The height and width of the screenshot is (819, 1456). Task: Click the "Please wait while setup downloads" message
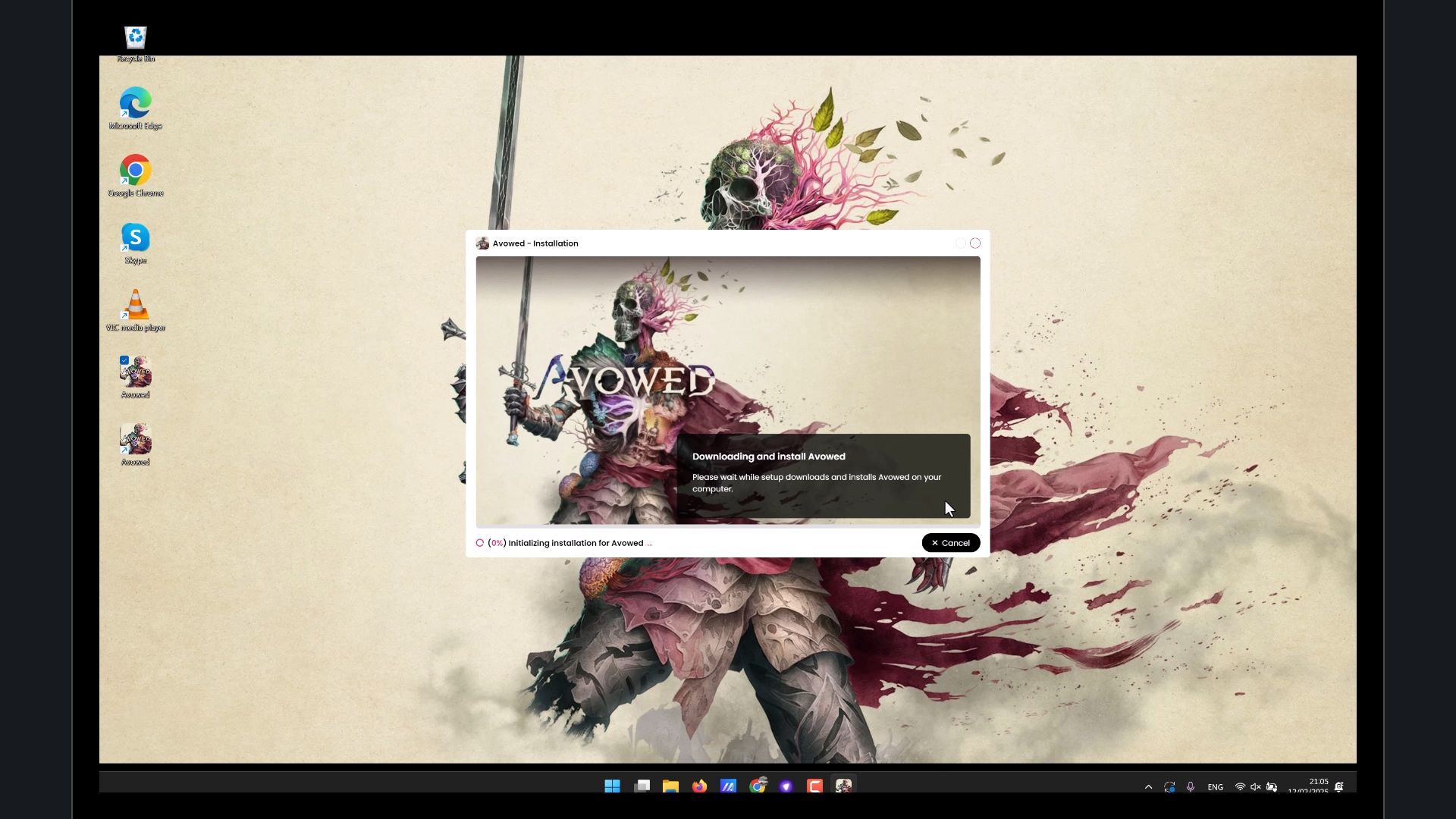tap(816, 483)
